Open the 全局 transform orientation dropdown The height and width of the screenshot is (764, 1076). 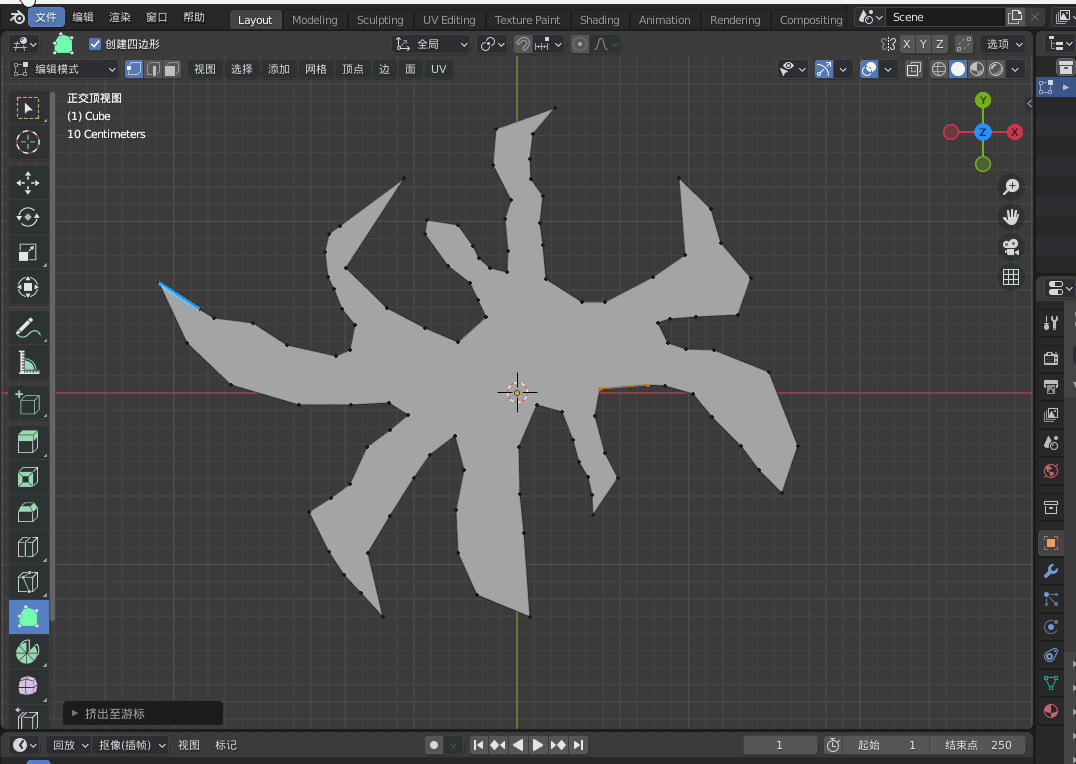432,45
